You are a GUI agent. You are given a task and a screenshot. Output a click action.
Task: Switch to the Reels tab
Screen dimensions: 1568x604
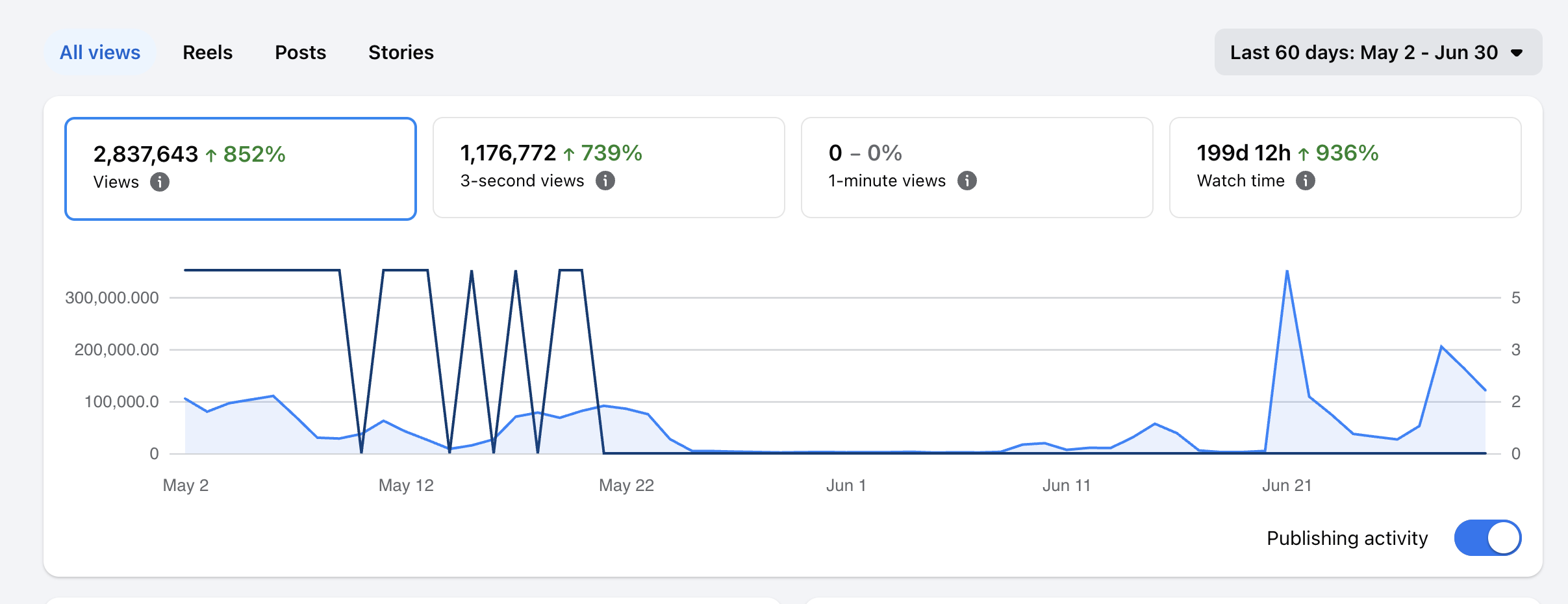[x=207, y=52]
